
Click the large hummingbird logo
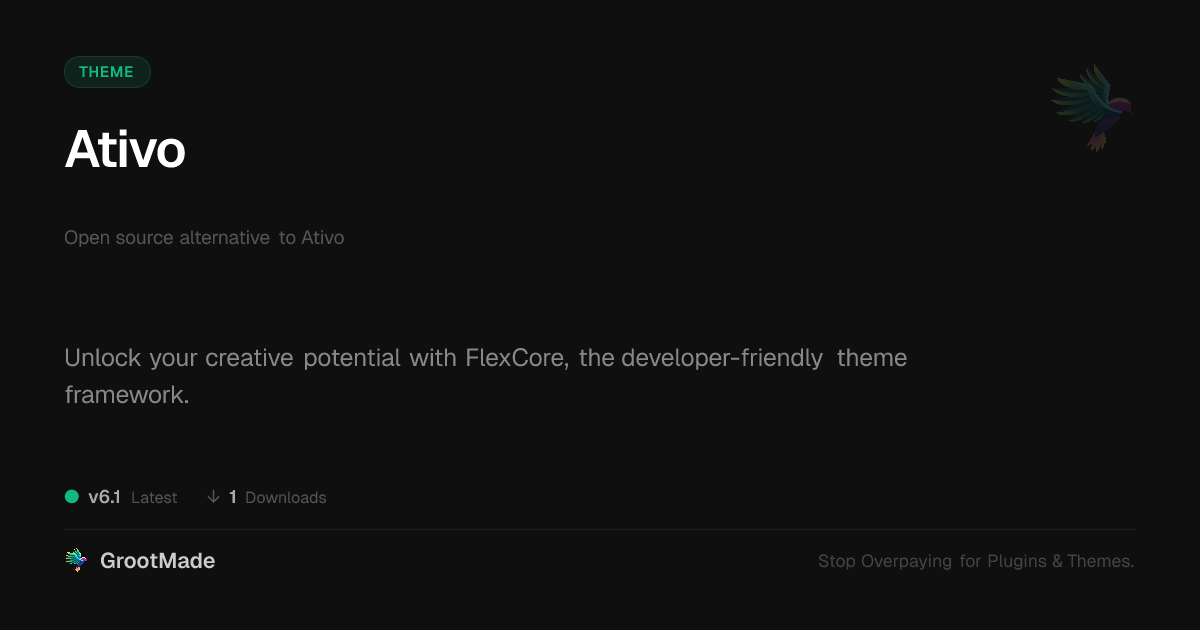coord(1092,107)
